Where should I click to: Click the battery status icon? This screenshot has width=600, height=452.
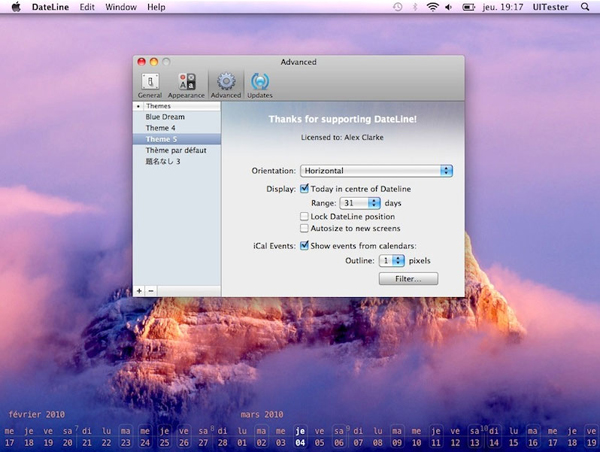[468, 7]
